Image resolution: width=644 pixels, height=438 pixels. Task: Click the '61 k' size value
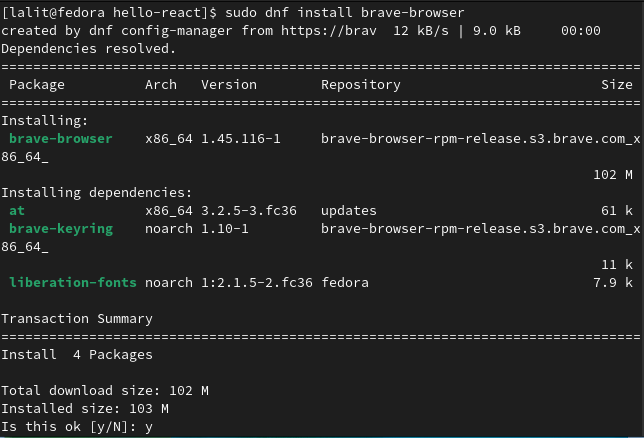click(617, 211)
